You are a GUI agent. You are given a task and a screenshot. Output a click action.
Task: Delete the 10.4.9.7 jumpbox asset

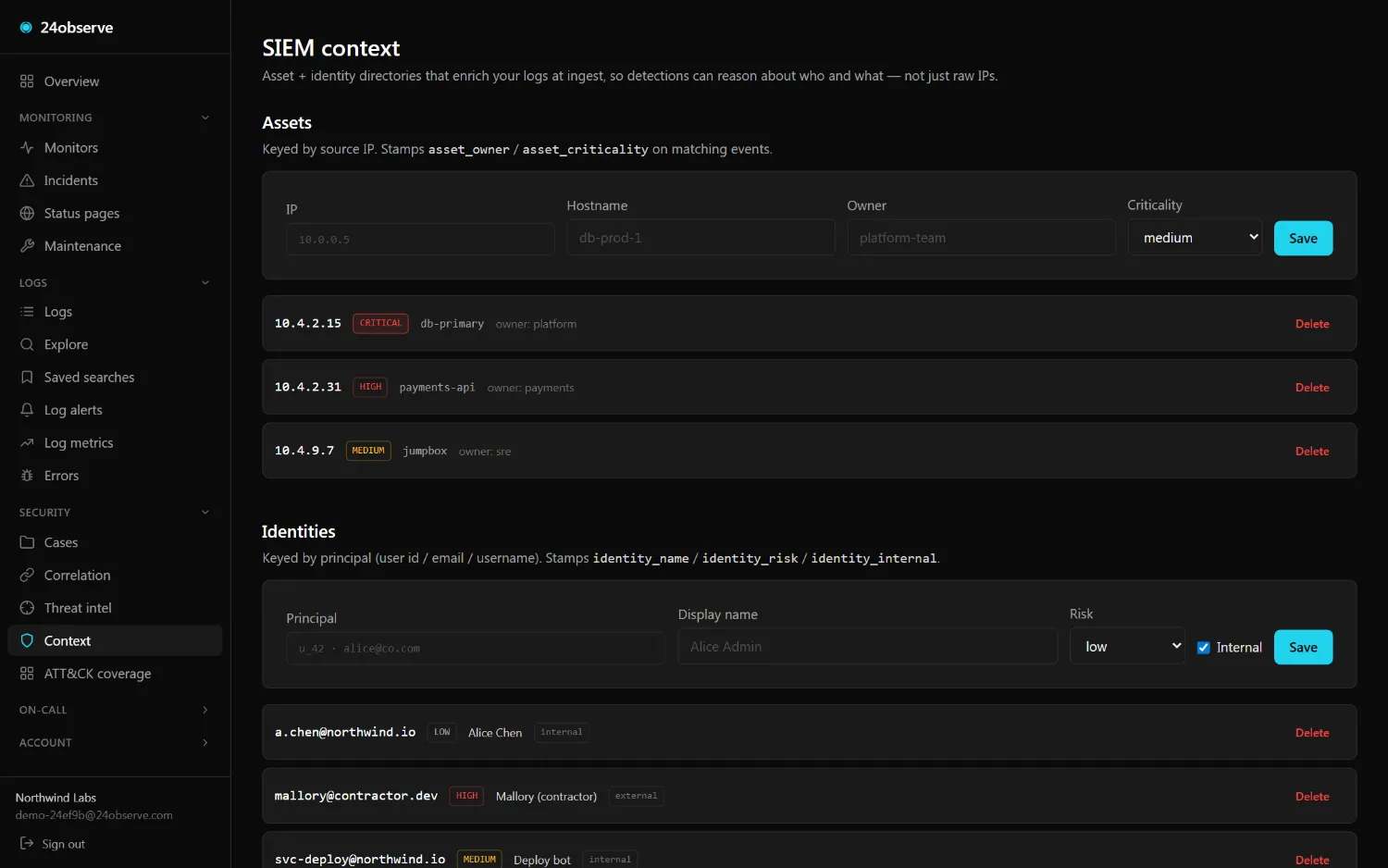click(1312, 452)
